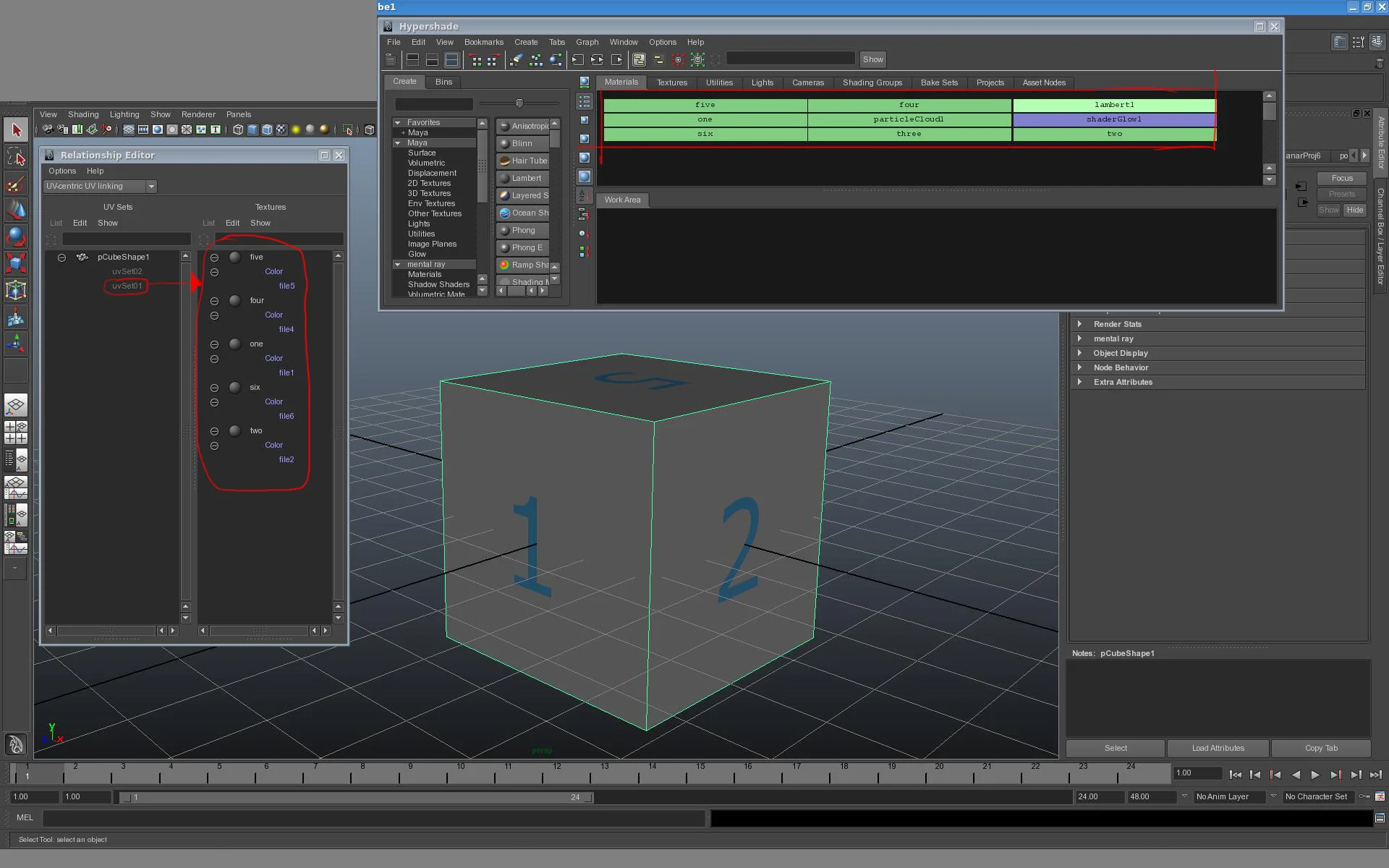1389x868 pixels.
Task: Click the Load Attributes button
Action: click(x=1218, y=748)
